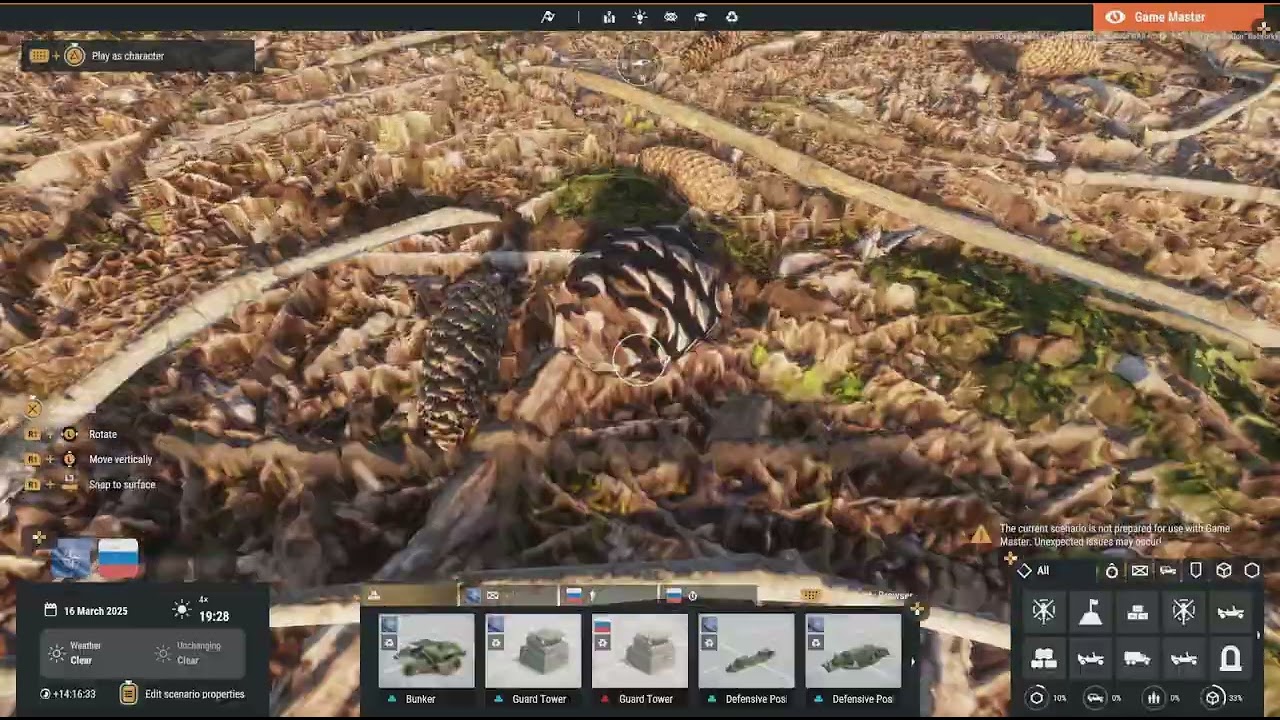1280x720 pixels.
Task: Click the Move vertically control hint
Action: 120,460
